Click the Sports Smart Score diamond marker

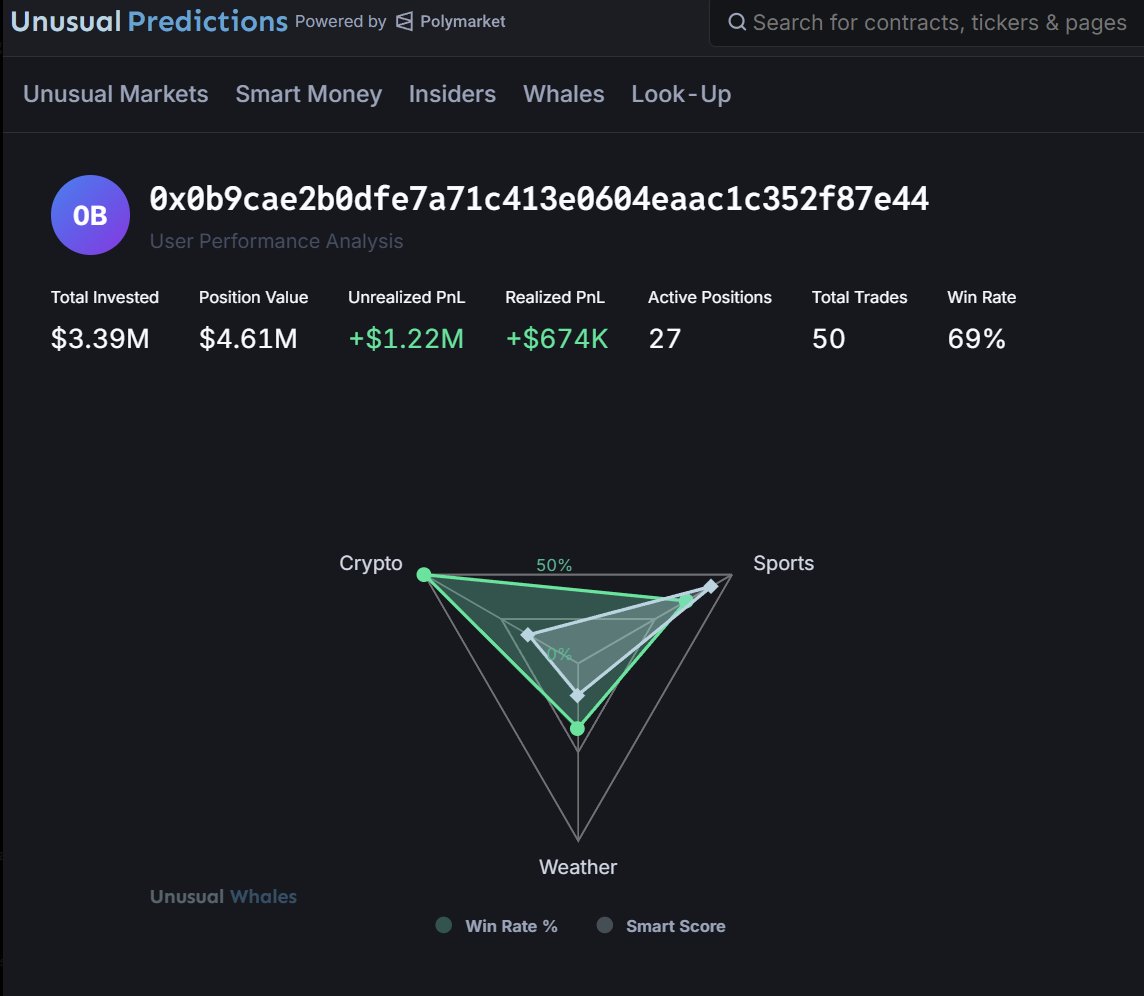[x=711, y=586]
